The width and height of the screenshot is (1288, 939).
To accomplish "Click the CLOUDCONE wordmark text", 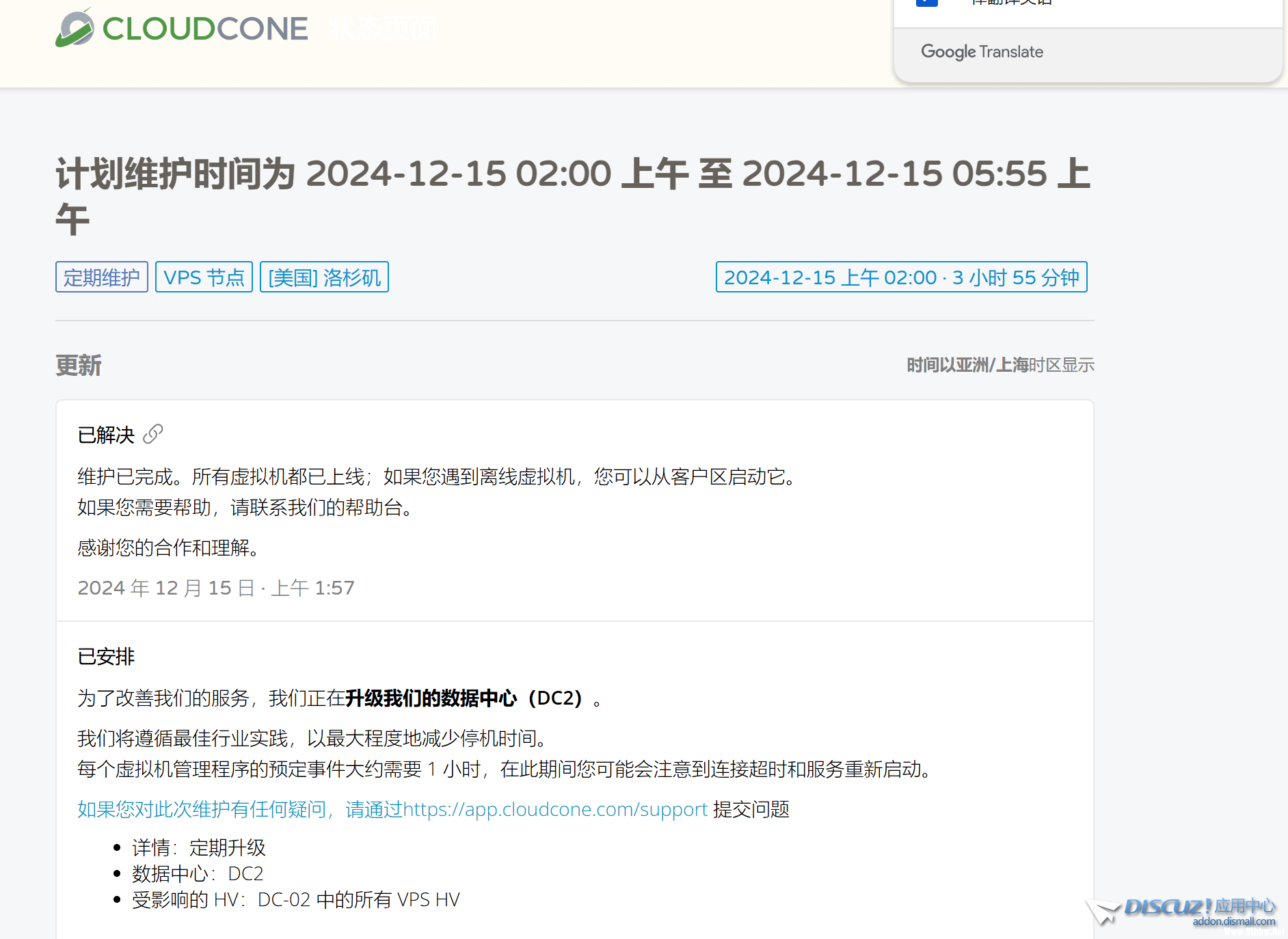I will tap(205, 29).
